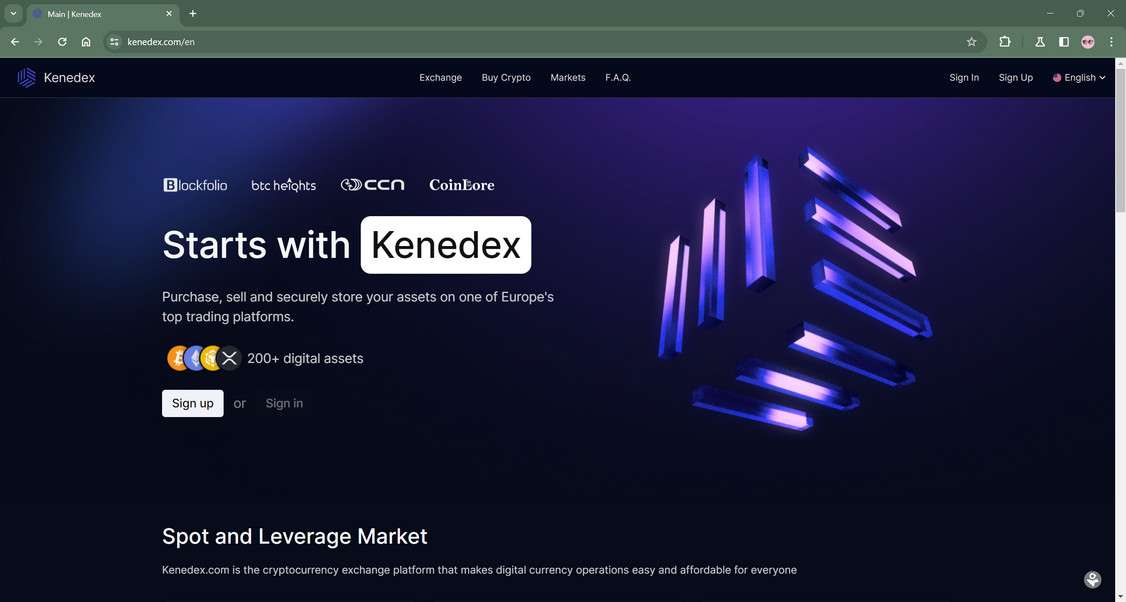The width and height of the screenshot is (1126, 602).
Task: Open the tab search dropdown arrow
Action: click(x=13, y=14)
